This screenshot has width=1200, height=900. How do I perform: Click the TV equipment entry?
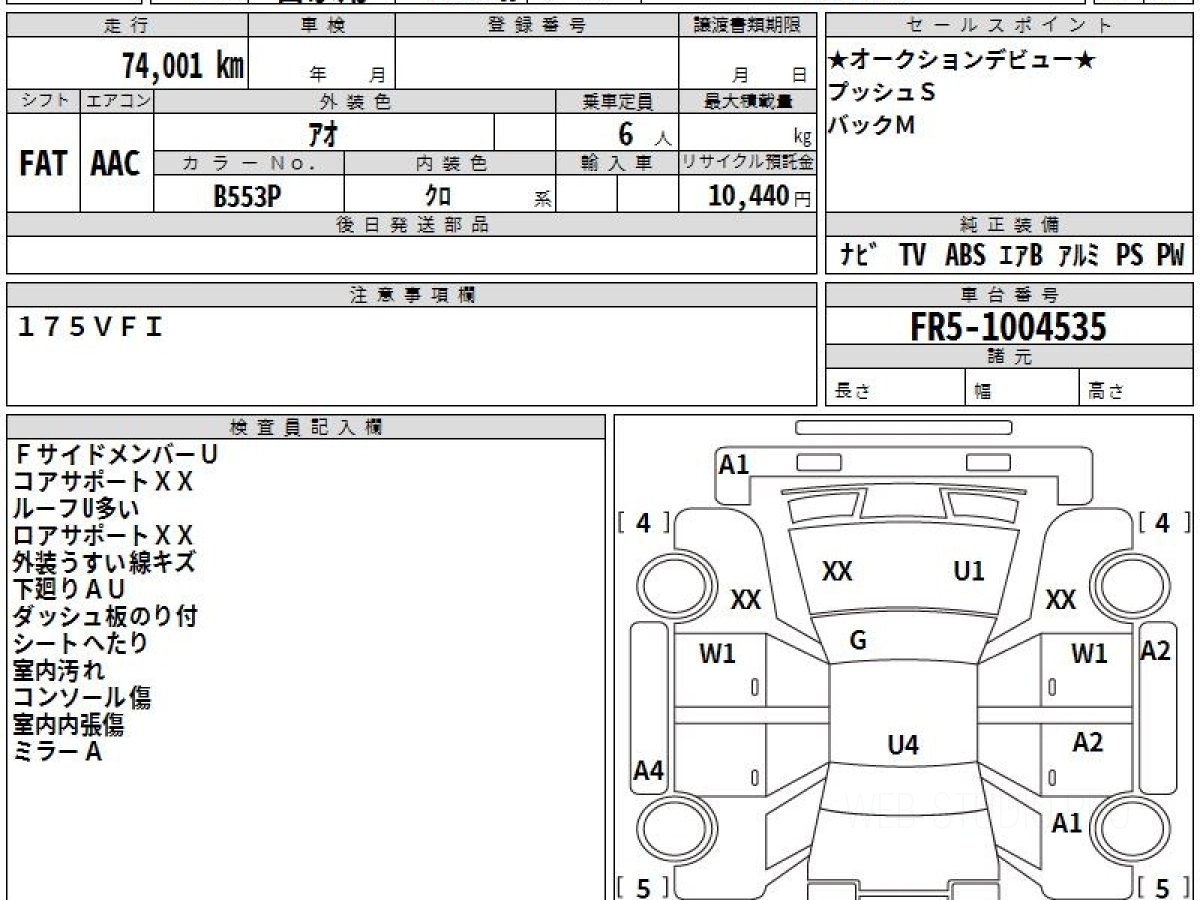912,256
